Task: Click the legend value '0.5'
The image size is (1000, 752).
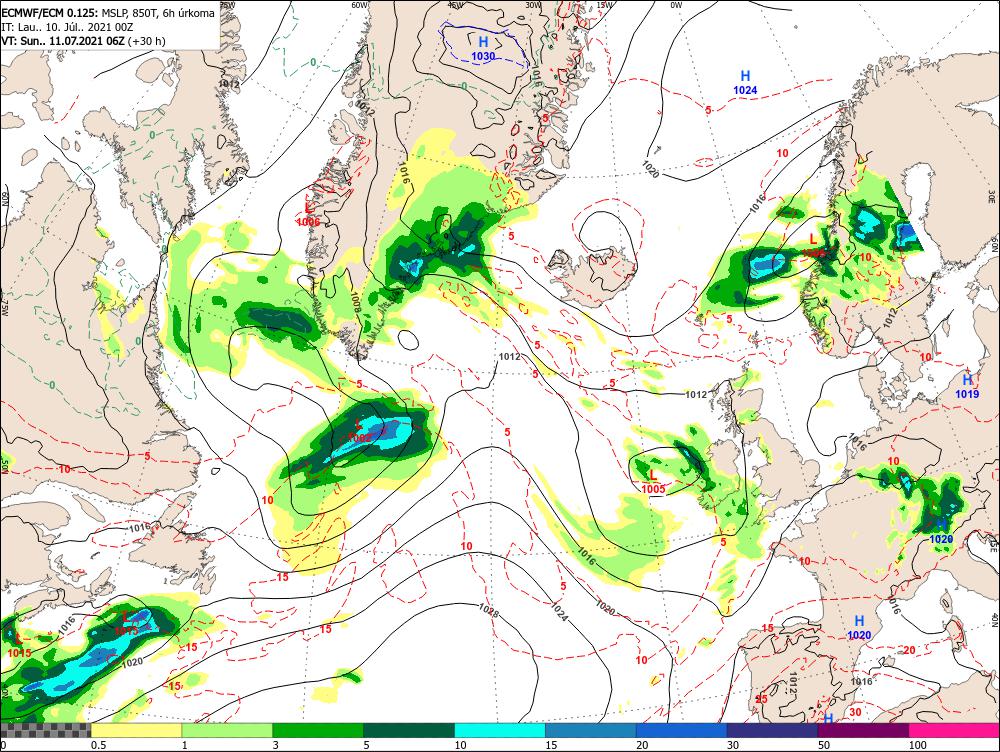Action: pyautogui.click(x=98, y=745)
